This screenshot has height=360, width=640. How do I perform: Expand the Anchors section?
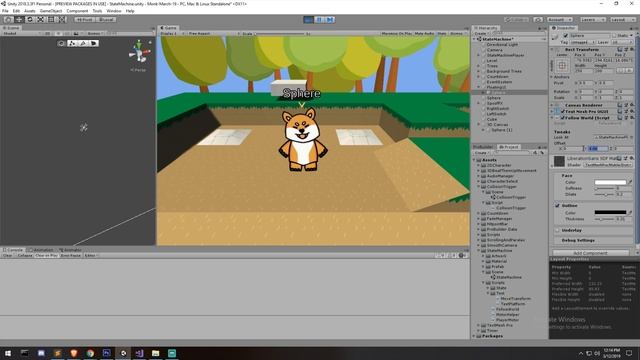click(x=552, y=77)
